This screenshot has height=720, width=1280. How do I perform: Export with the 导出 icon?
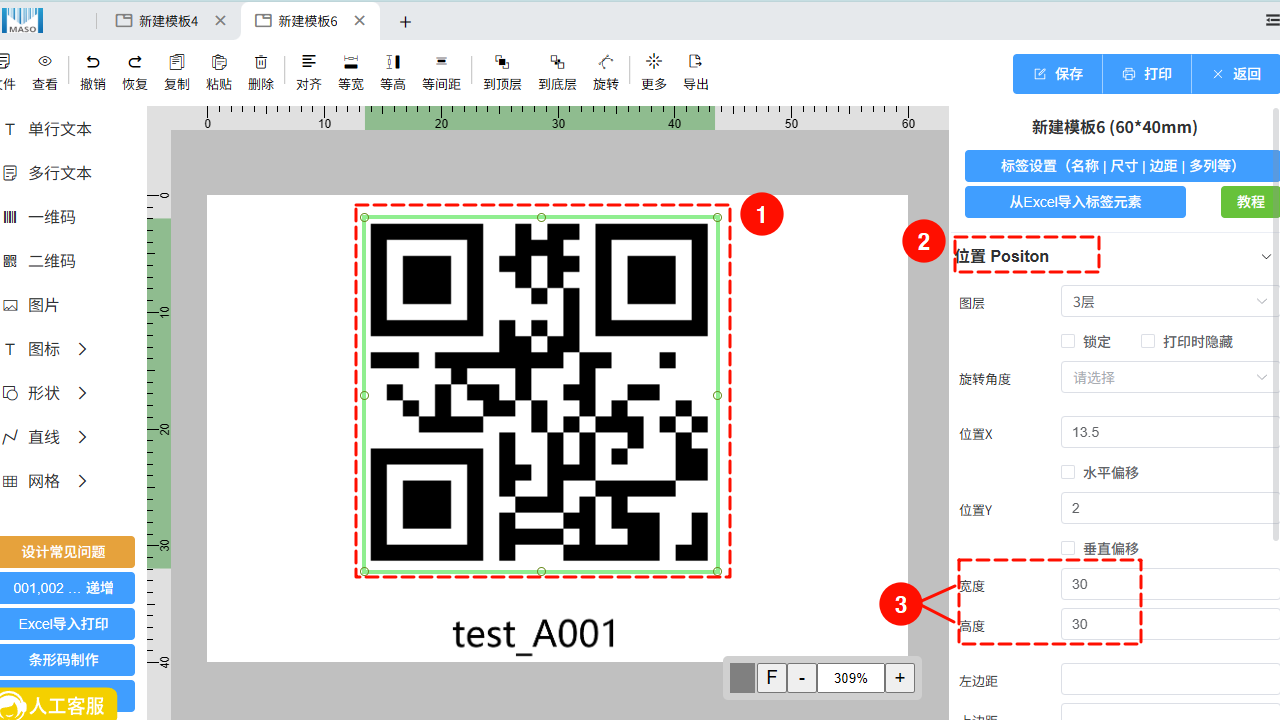pos(696,62)
